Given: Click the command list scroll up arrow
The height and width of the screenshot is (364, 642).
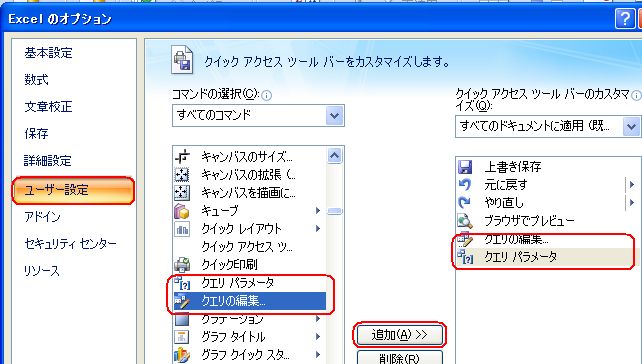Looking at the screenshot, I should (335, 156).
